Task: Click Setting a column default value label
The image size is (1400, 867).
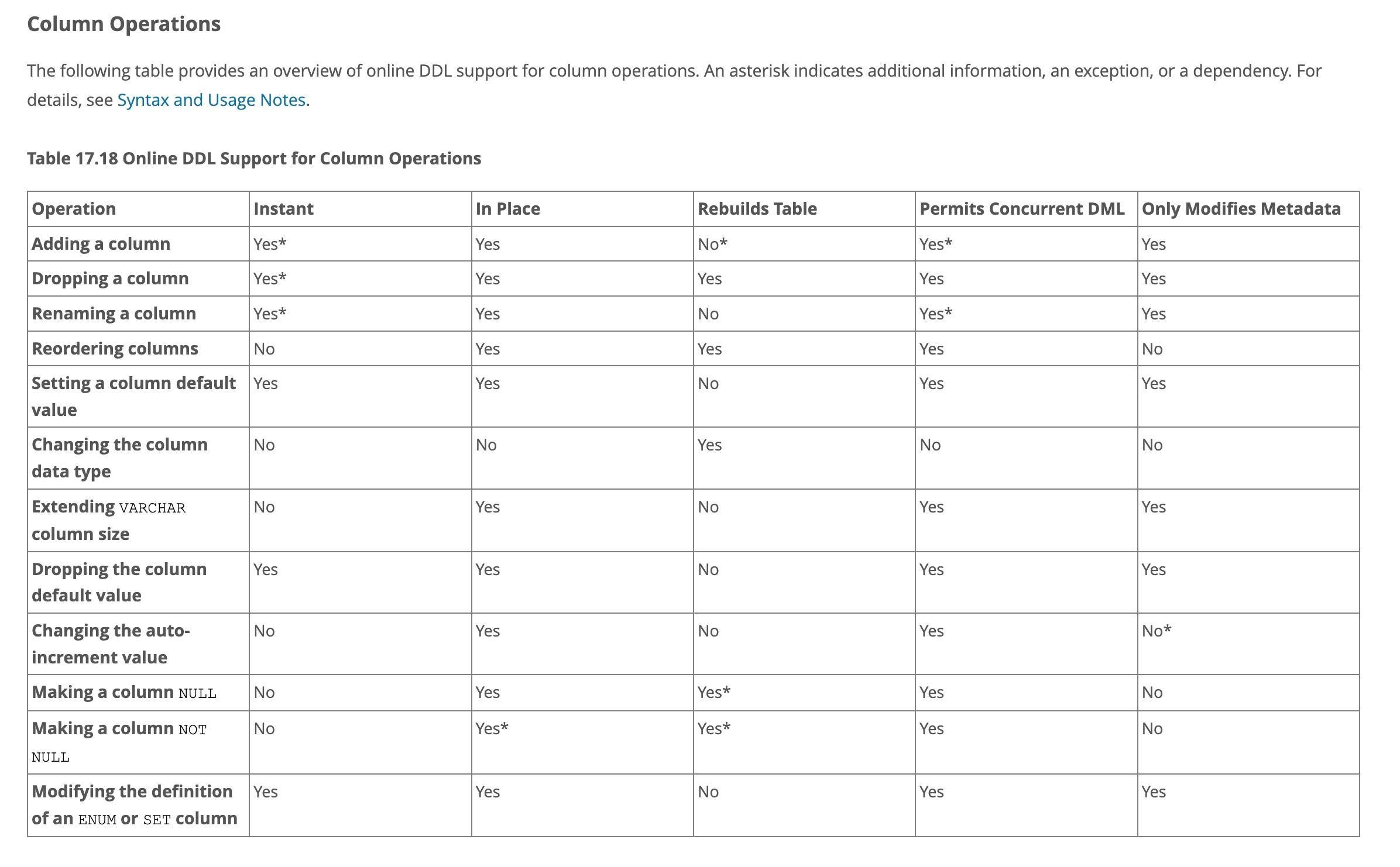Action: pyautogui.click(x=133, y=396)
